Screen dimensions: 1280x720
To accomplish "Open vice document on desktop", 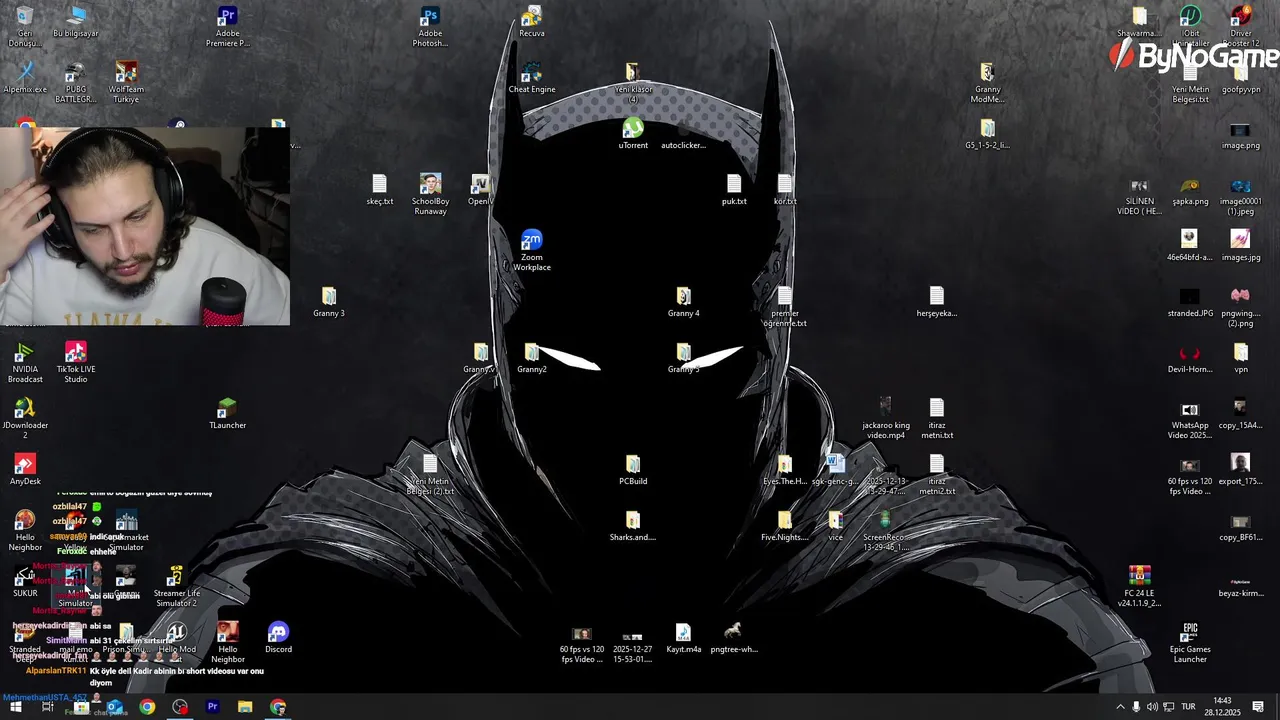I will click(835, 526).
